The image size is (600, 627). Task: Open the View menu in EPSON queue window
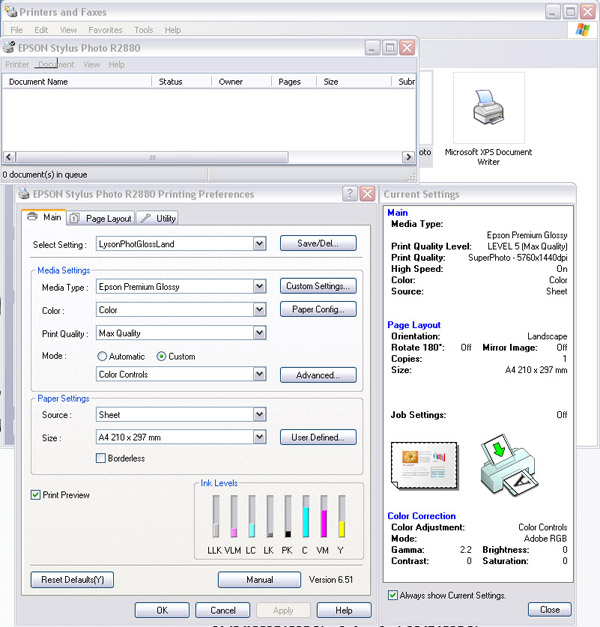pos(92,64)
